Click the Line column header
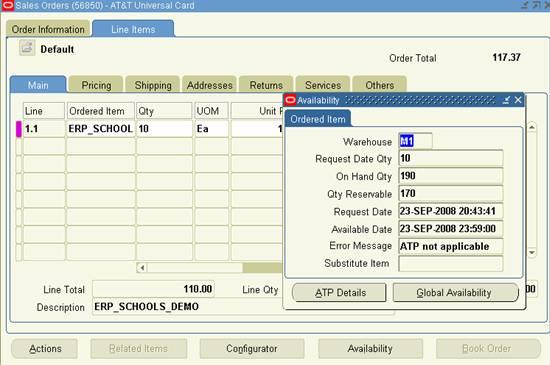Viewport: 550px width, 365px height. tap(44, 111)
